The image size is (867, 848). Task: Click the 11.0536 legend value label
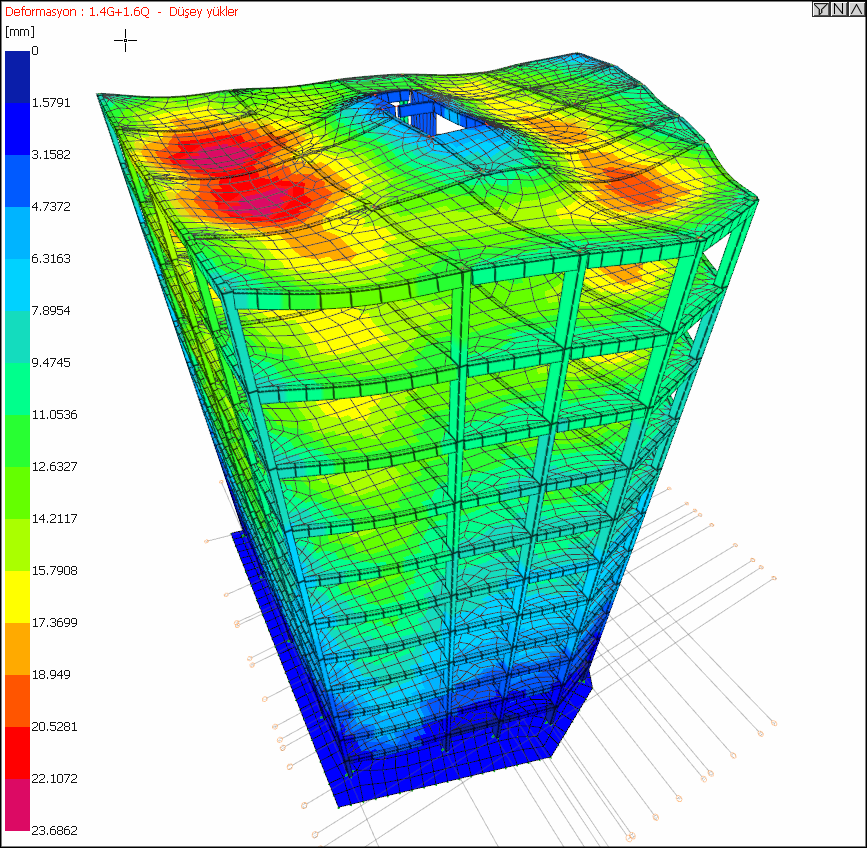tap(55, 414)
